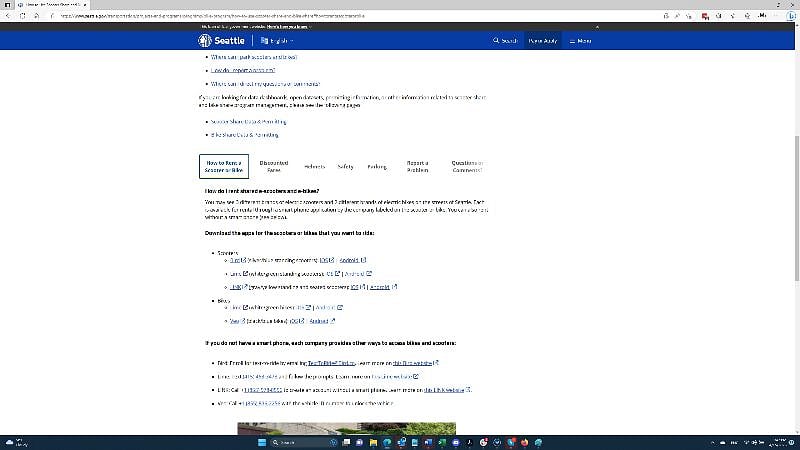Go back with the browser back arrow
The width and height of the screenshot is (800, 450).
pyautogui.click(x=8, y=16)
